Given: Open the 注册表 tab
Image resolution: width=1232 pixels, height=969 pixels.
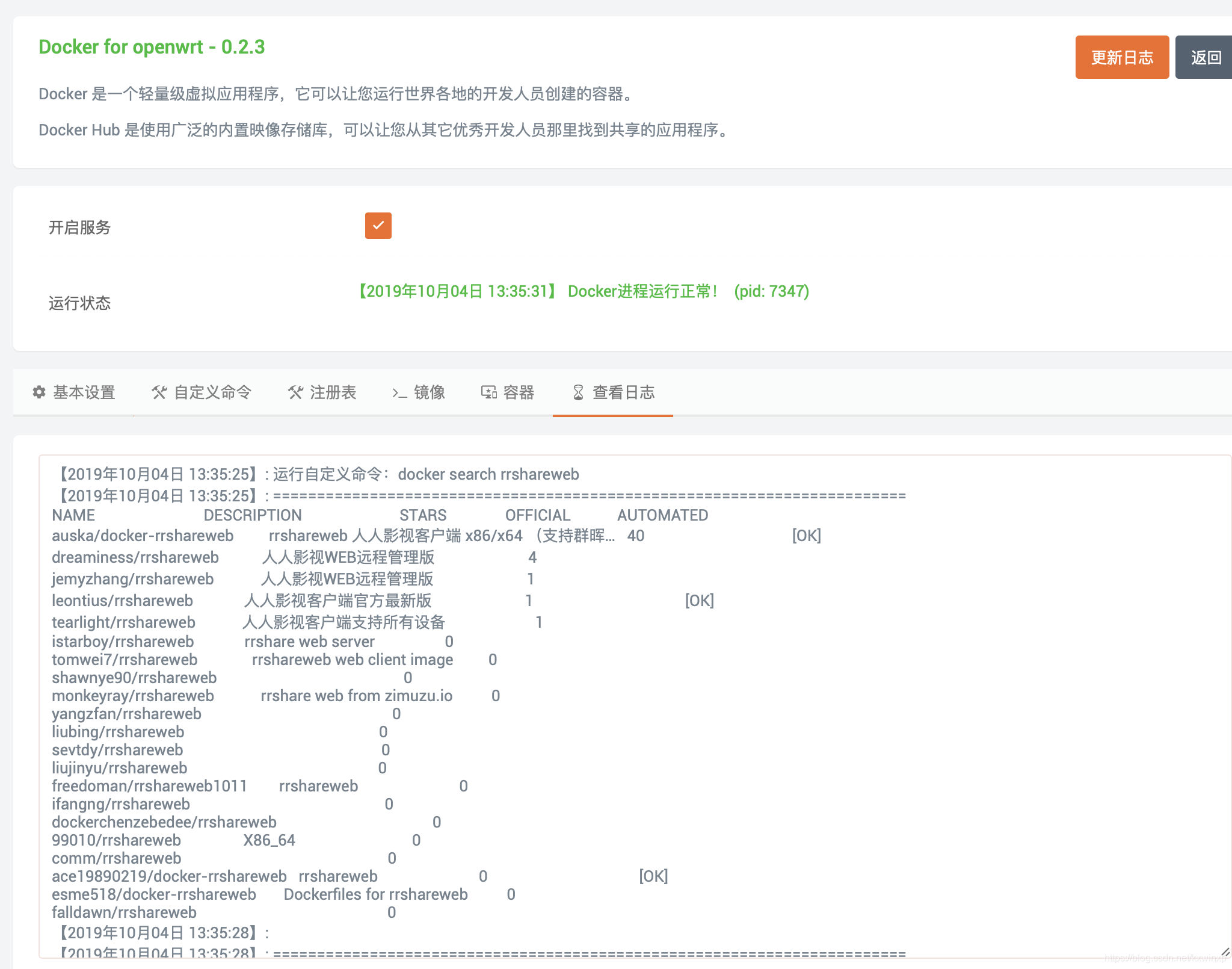Looking at the screenshot, I should tap(322, 392).
